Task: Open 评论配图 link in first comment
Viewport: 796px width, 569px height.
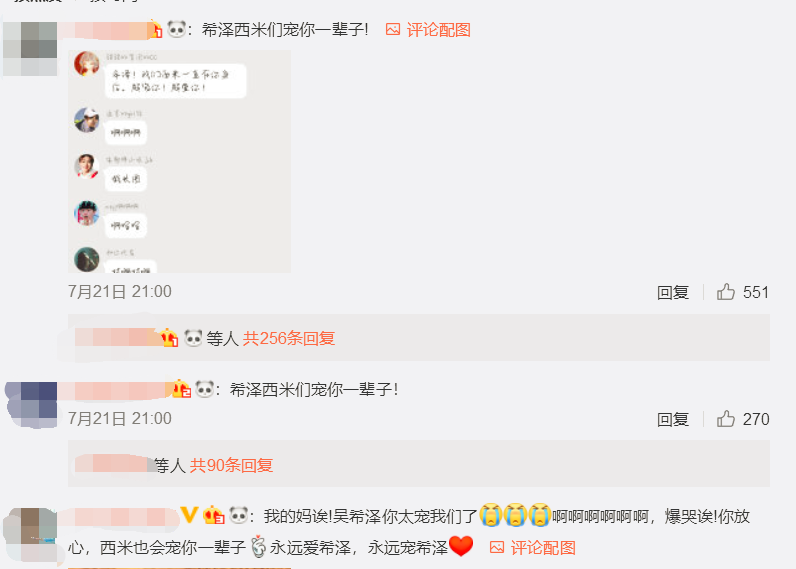Action: [439, 29]
